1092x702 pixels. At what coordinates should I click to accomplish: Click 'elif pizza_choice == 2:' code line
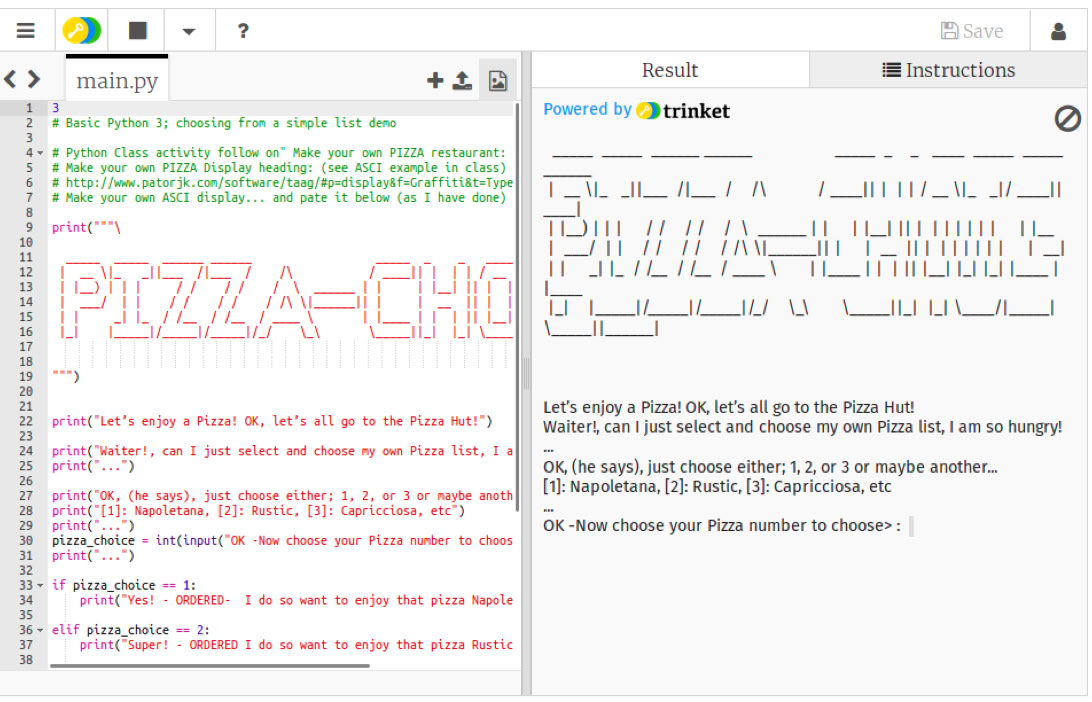point(131,630)
